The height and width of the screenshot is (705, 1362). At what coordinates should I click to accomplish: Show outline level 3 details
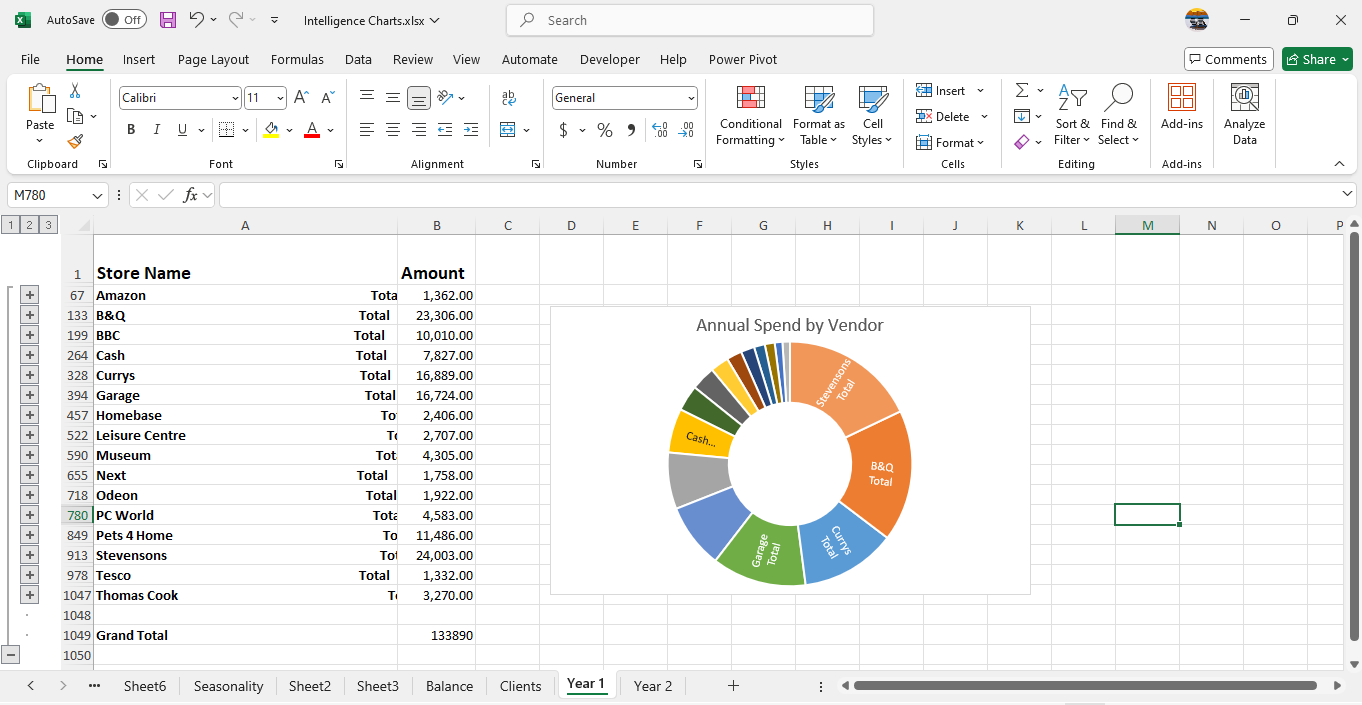coord(49,225)
